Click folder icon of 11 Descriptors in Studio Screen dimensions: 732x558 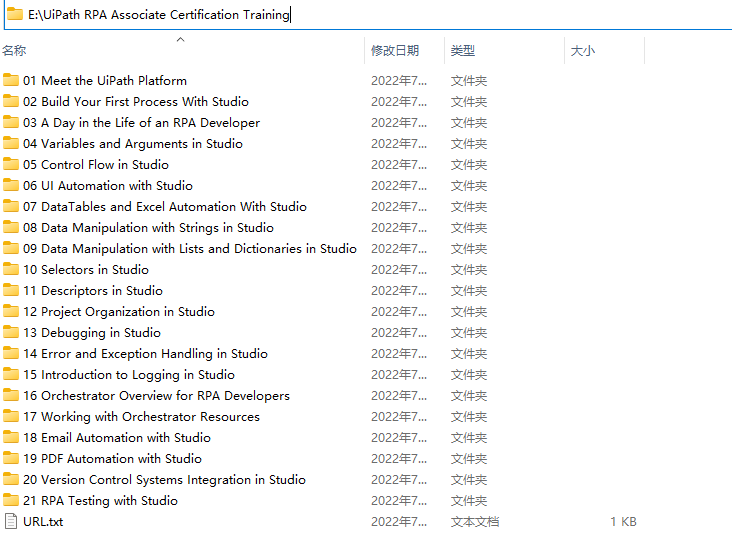(11, 290)
